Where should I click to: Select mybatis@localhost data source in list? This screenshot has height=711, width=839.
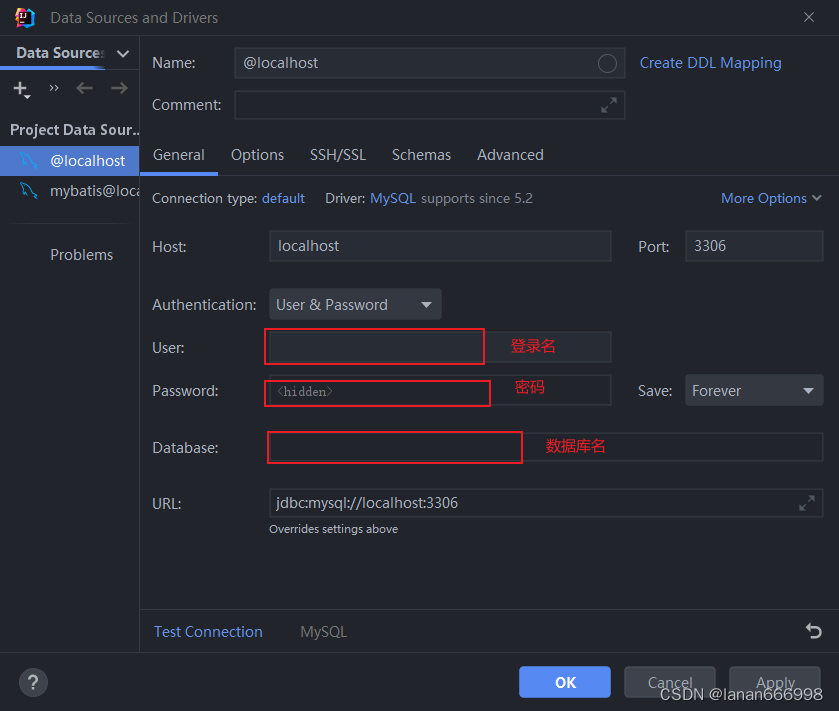point(70,190)
